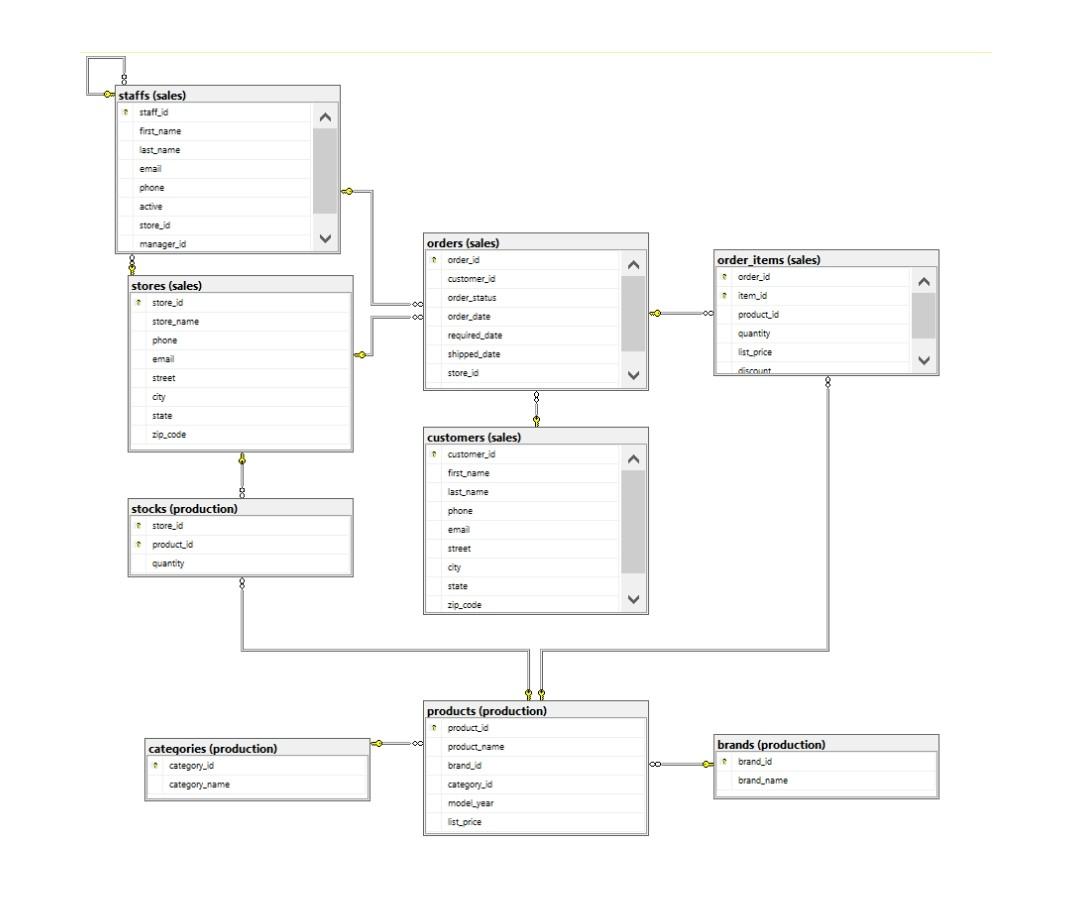Click the scroll up arrow in staffs table
Image resolution: width=1080 pixels, height=909 pixels.
click(x=325, y=117)
